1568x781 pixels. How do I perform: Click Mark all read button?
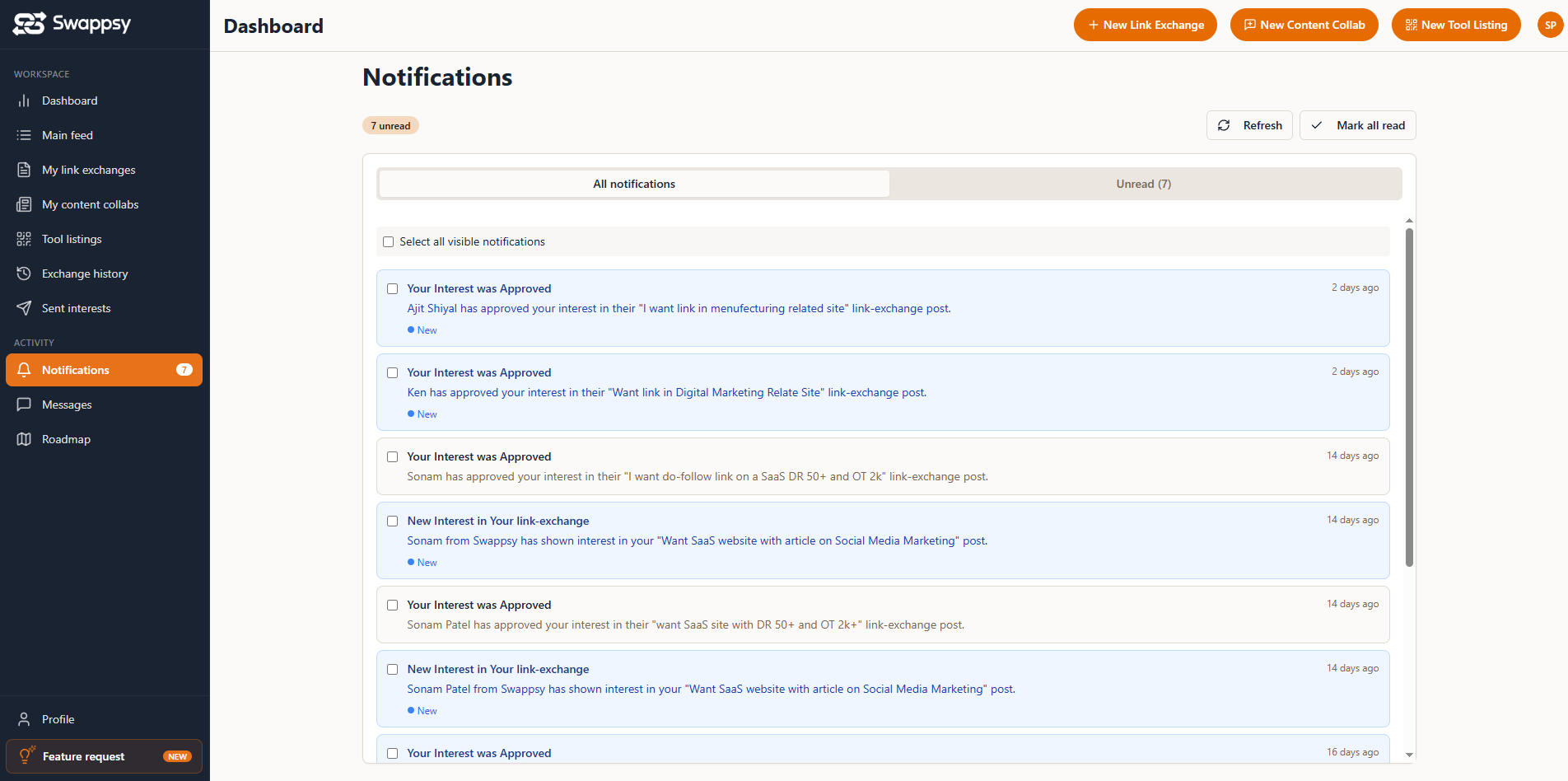point(1358,125)
